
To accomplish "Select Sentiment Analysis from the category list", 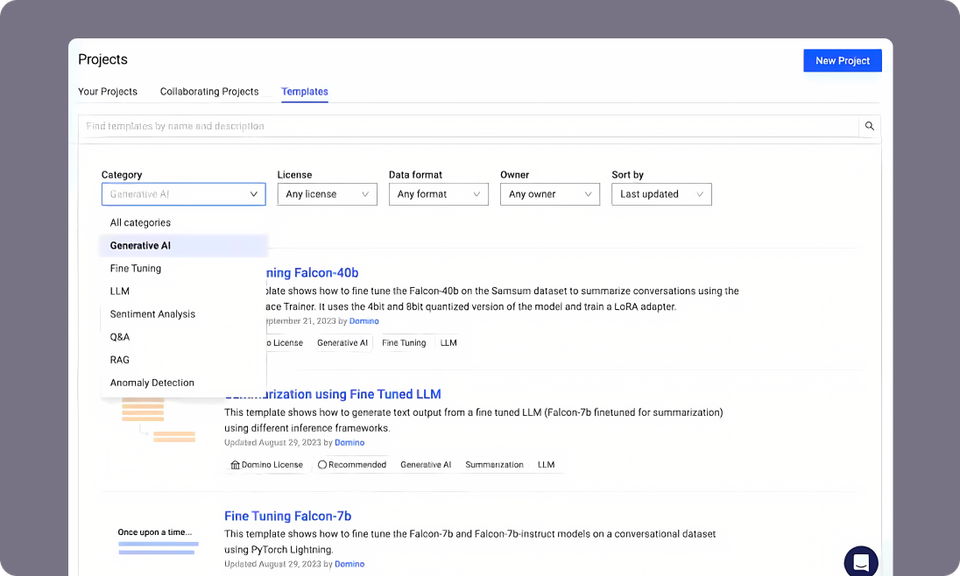I will coord(152,314).
